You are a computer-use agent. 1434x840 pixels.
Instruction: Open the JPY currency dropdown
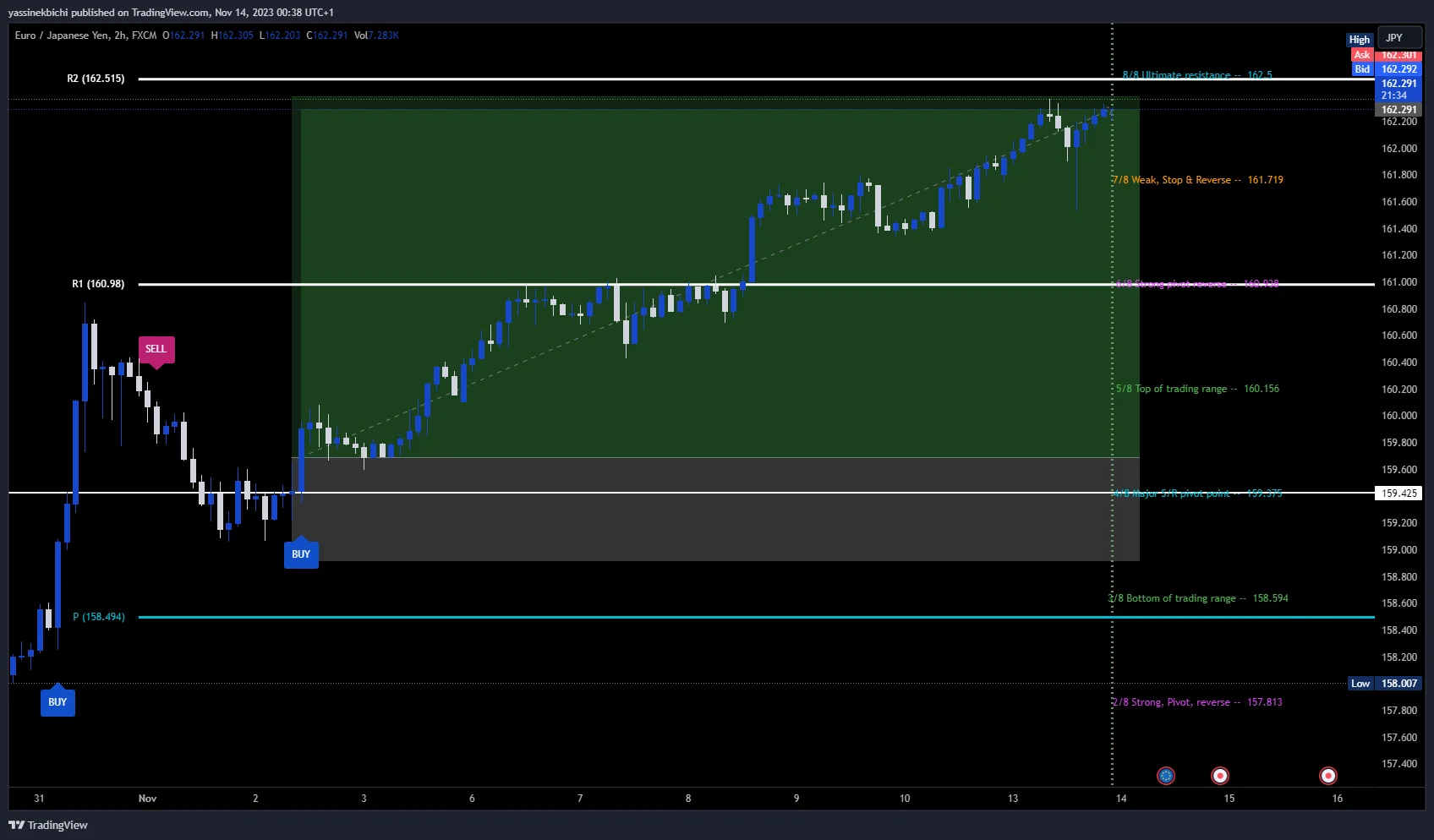click(x=1399, y=38)
